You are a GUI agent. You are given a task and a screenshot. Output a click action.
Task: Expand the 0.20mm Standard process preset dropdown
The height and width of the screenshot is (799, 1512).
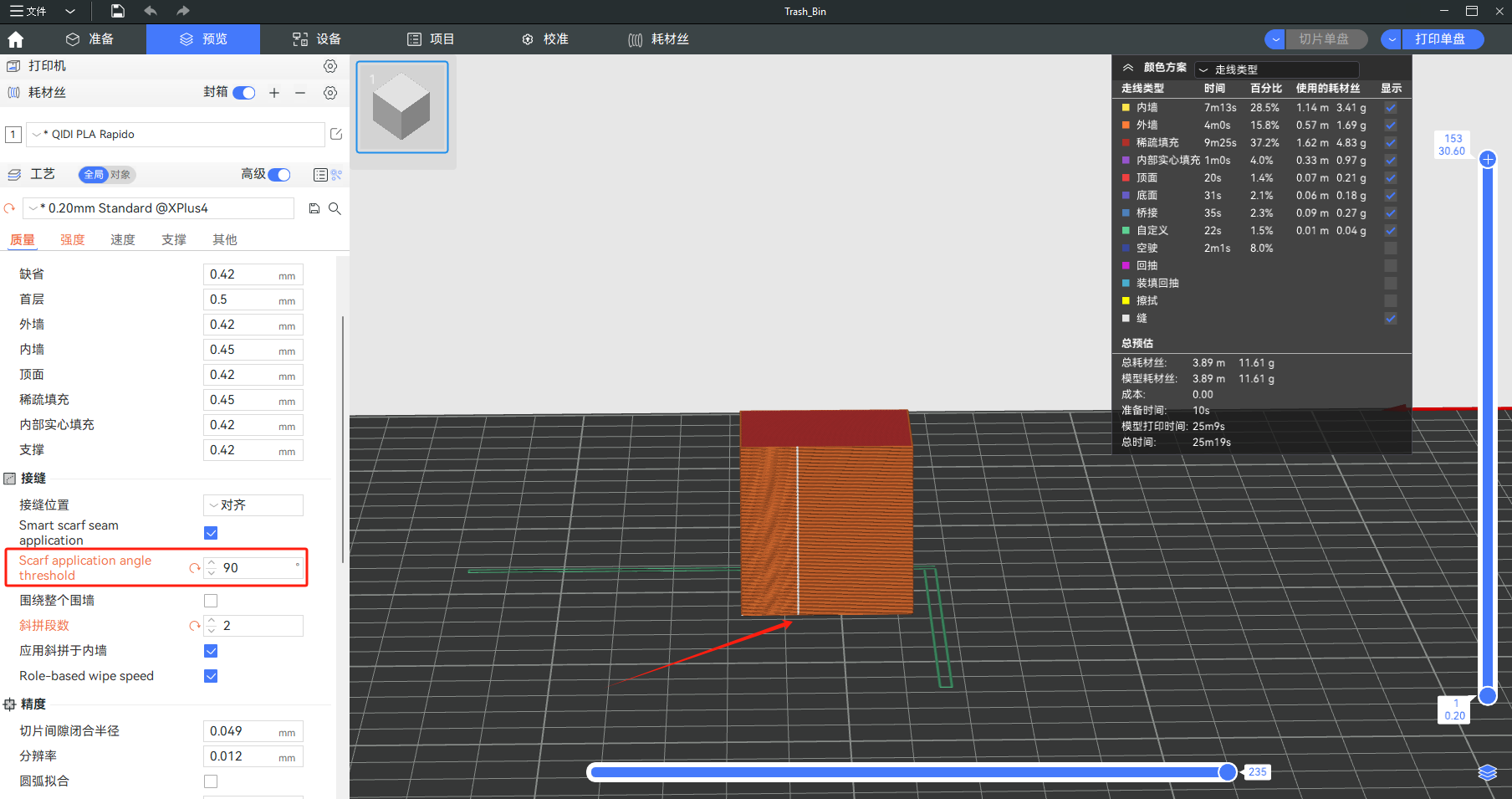click(34, 208)
